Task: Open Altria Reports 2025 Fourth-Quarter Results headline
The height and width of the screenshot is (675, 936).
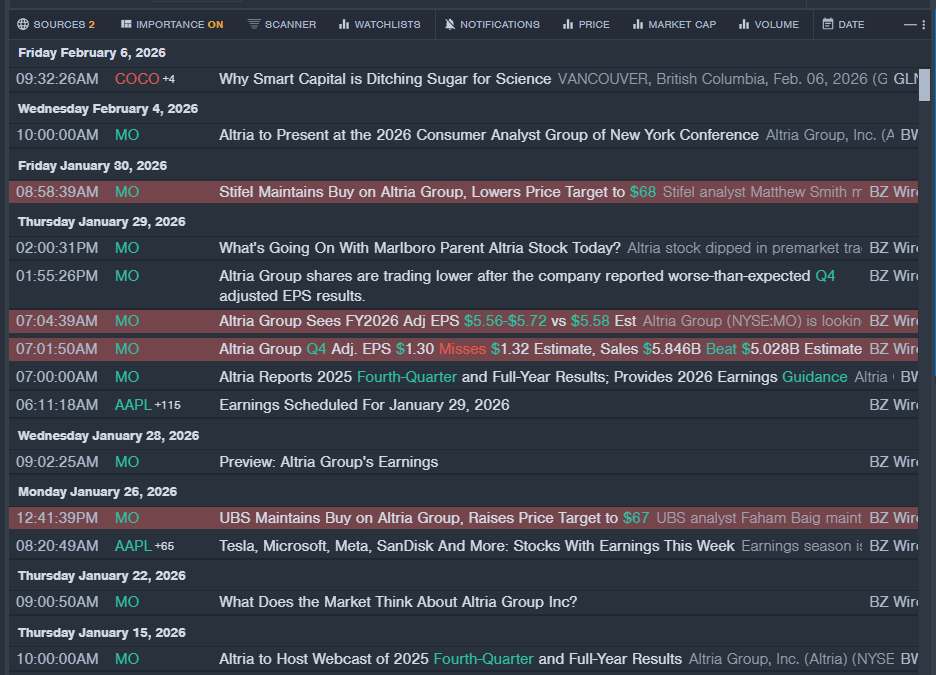Action: coord(533,377)
